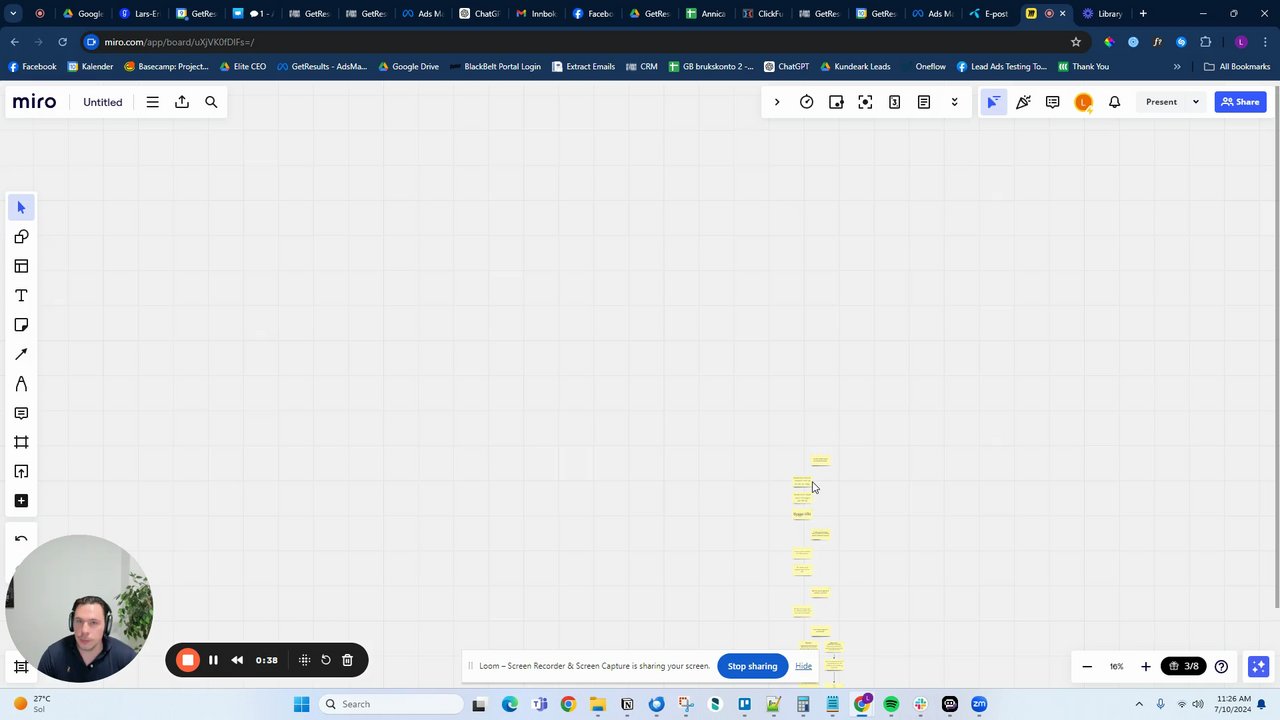Click the Share button
1280x720 pixels.
1240,102
